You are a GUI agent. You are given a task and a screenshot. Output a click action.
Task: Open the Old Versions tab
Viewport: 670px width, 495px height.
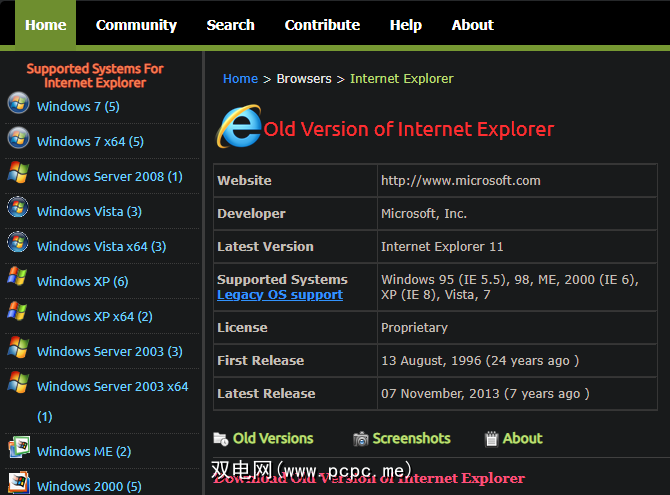coord(273,439)
